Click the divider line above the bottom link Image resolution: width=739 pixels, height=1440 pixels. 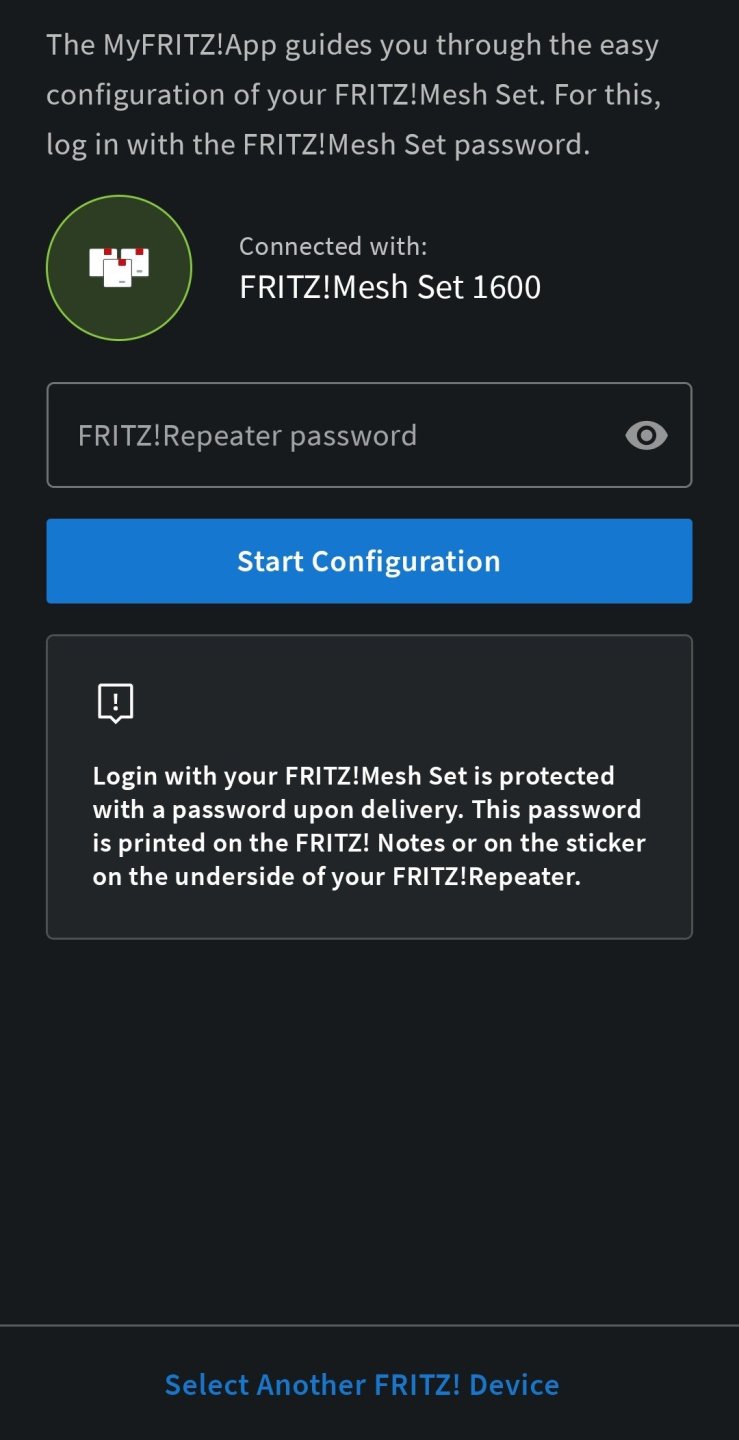(369, 1326)
